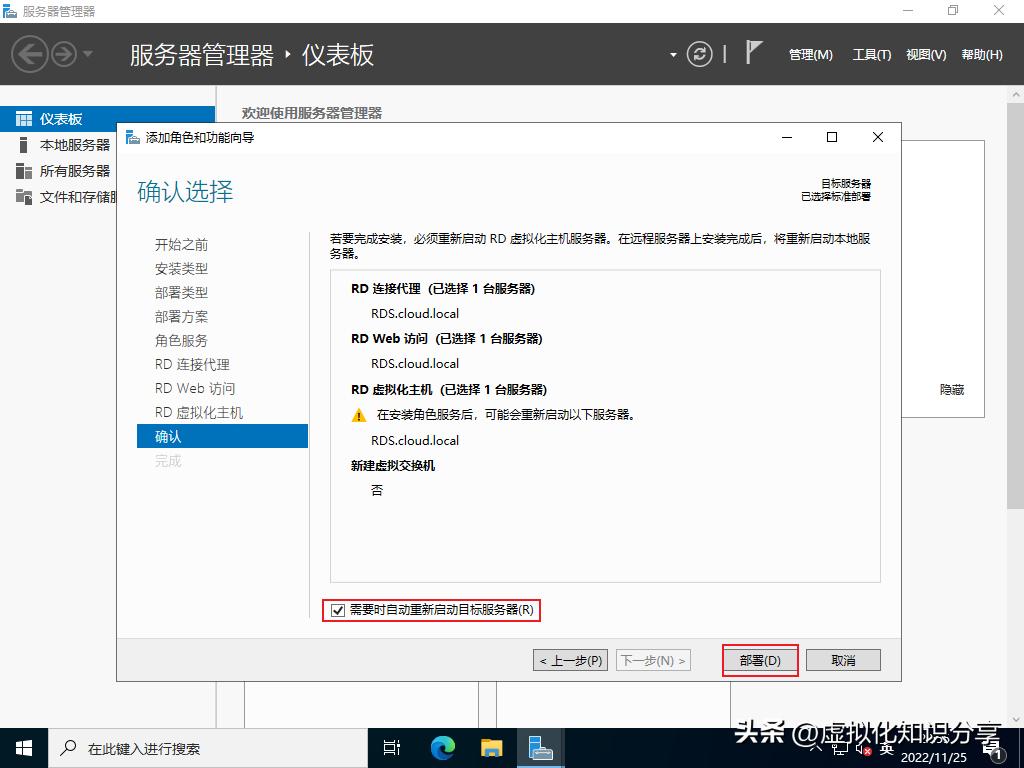Click the Server Manager back navigation arrow
This screenshot has width=1024, height=768.
(30, 54)
